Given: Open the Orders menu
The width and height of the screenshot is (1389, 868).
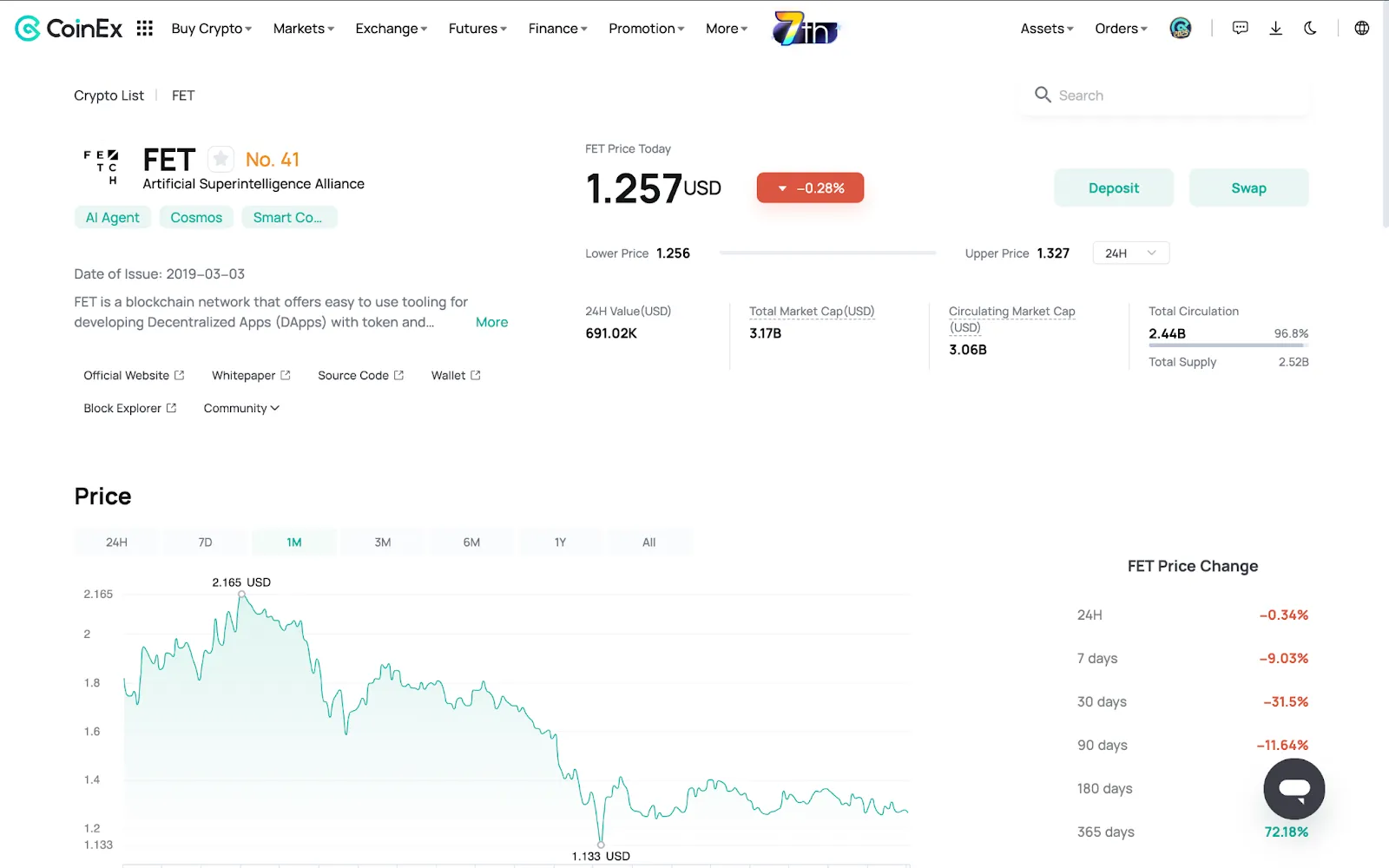Looking at the screenshot, I should [x=1121, y=29].
